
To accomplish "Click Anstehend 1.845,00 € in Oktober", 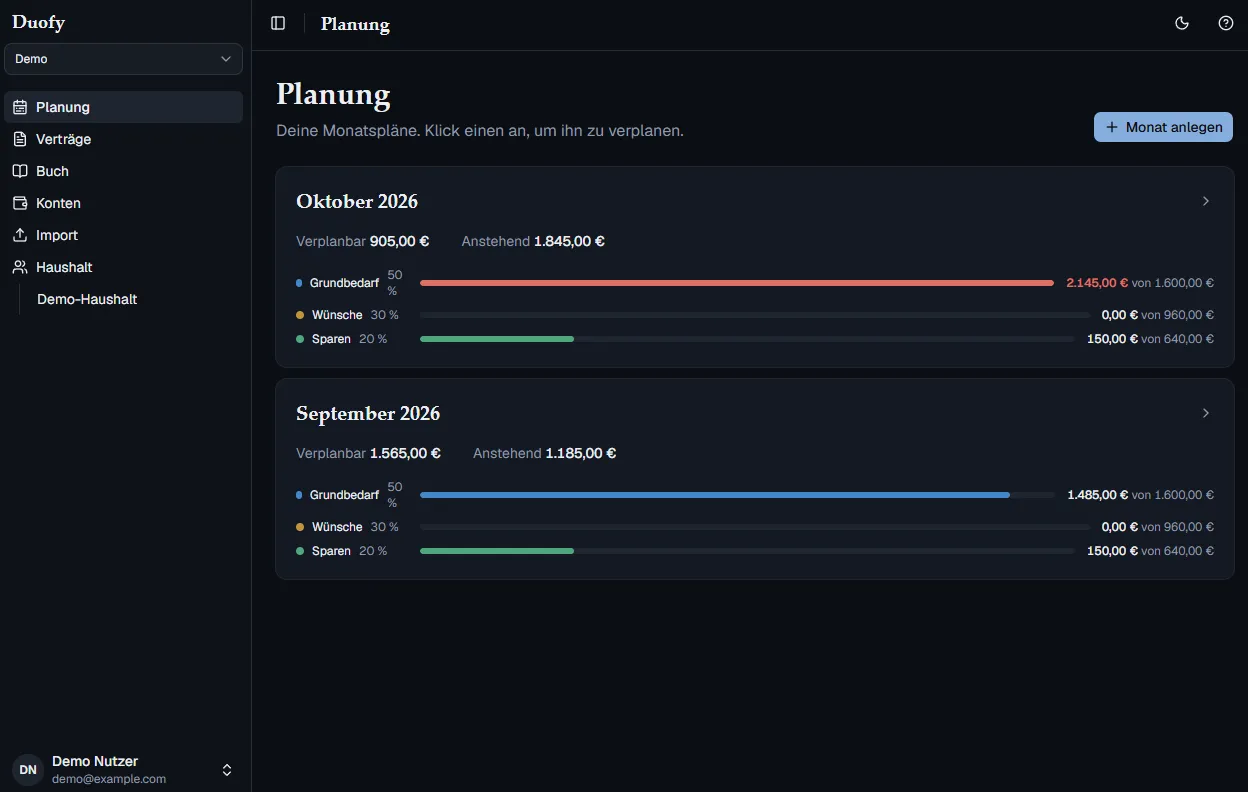I will pos(533,241).
